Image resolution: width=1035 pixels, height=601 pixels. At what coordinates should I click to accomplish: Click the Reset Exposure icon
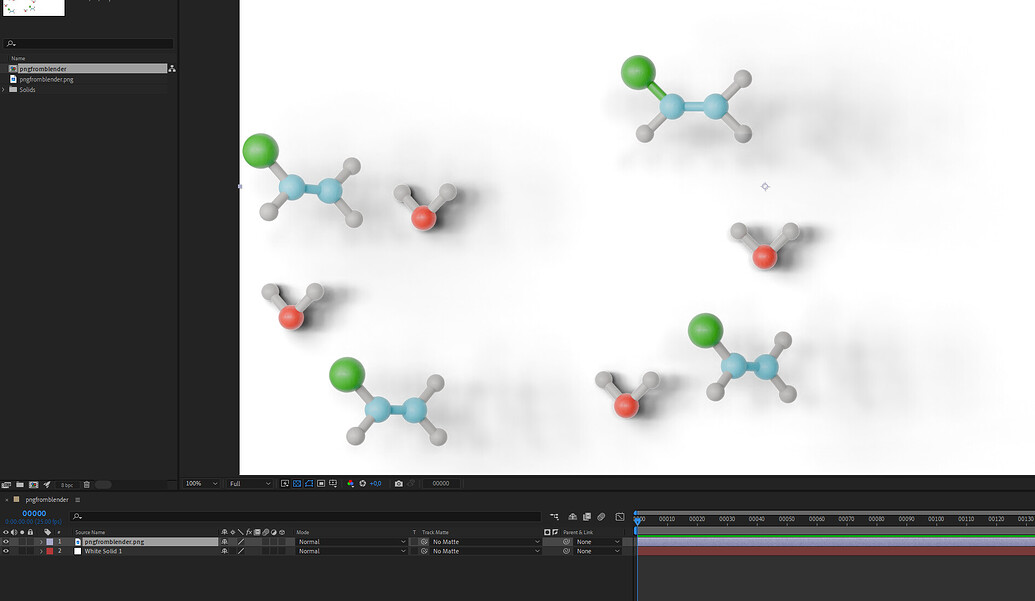362,484
